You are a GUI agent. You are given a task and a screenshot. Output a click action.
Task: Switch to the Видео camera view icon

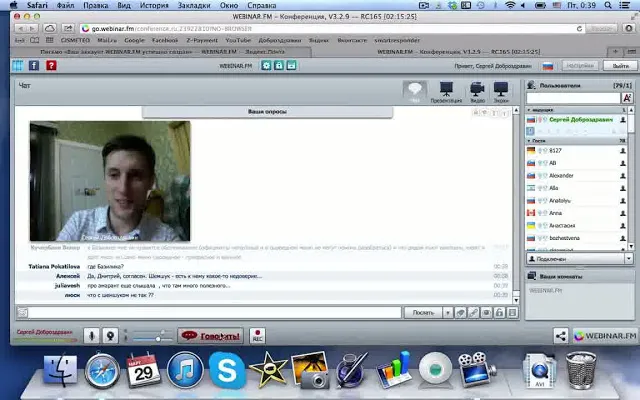click(477, 91)
